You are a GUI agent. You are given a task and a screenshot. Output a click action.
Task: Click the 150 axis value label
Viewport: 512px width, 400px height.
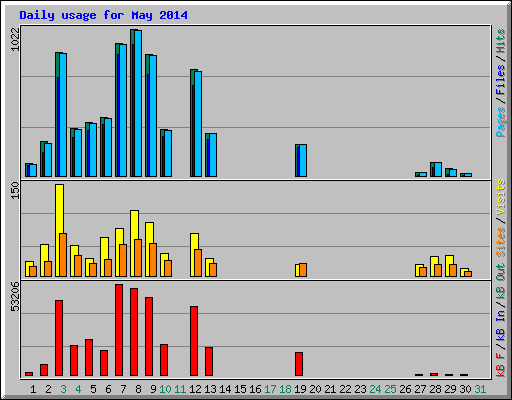pyautogui.click(x=15, y=190)
